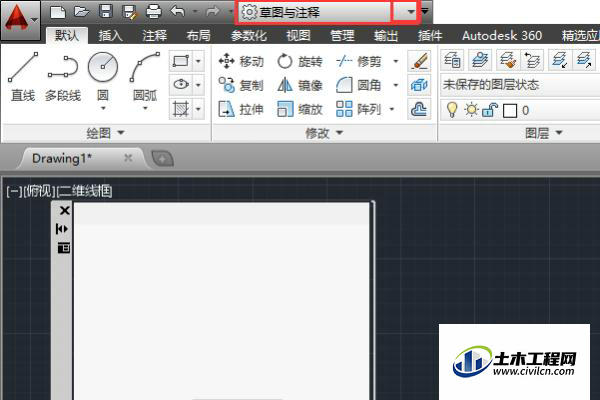Click the Redo arrow icon
The image size is (600, 400).
click(x=213, y=11)
